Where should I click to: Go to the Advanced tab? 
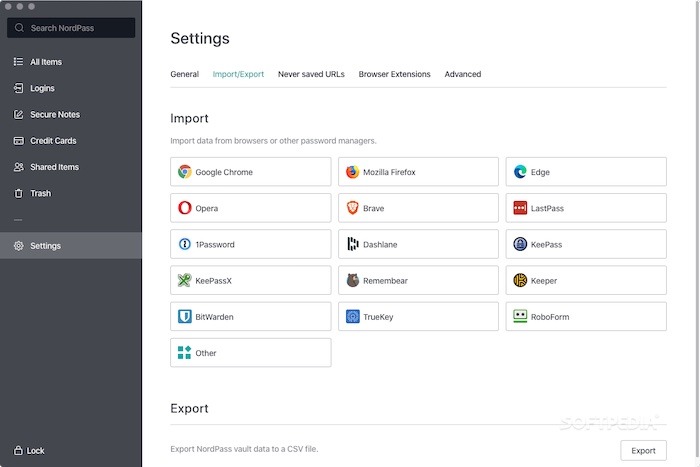(x=462, y=74)
